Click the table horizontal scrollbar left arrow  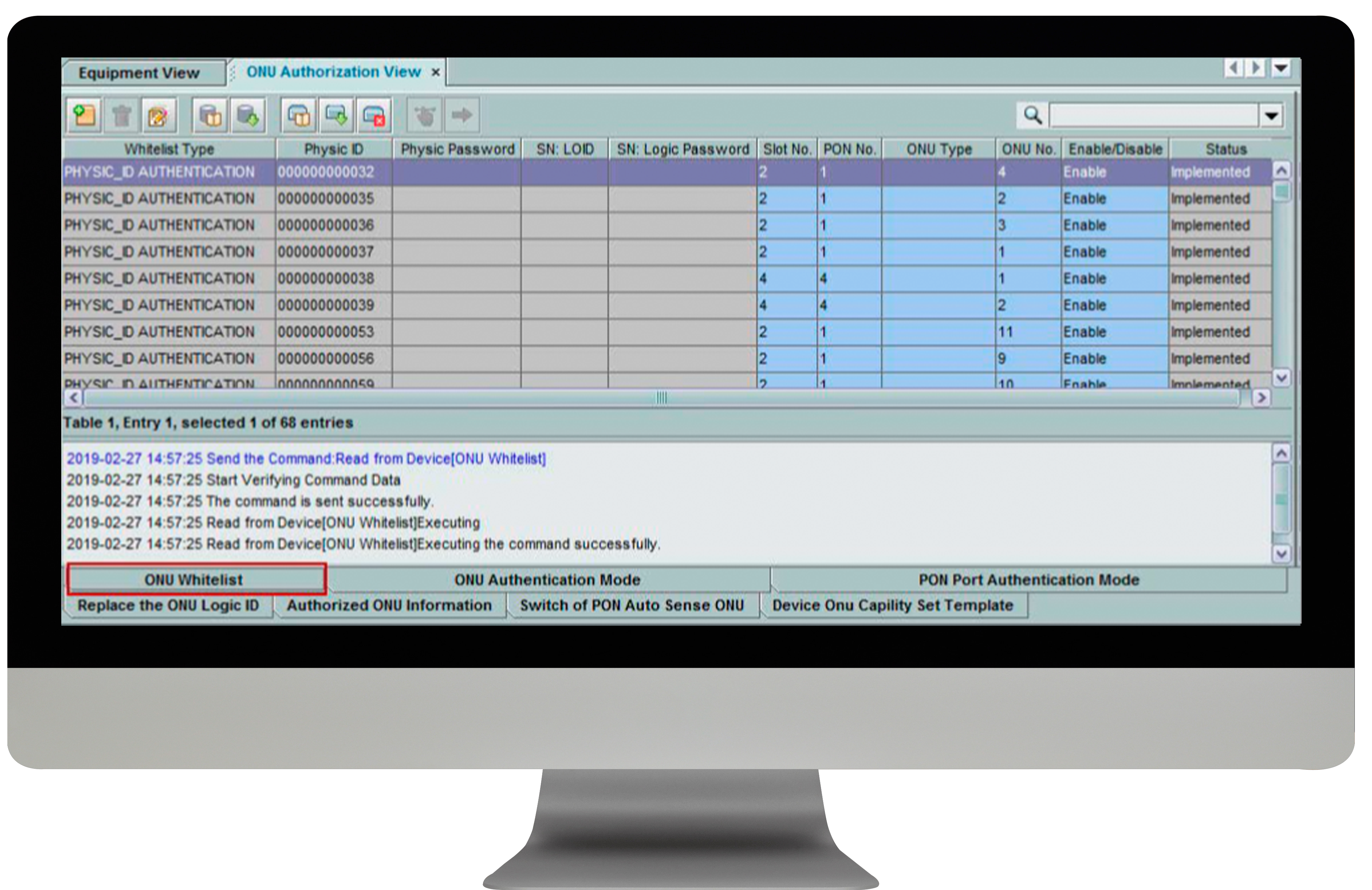[74, 397]
